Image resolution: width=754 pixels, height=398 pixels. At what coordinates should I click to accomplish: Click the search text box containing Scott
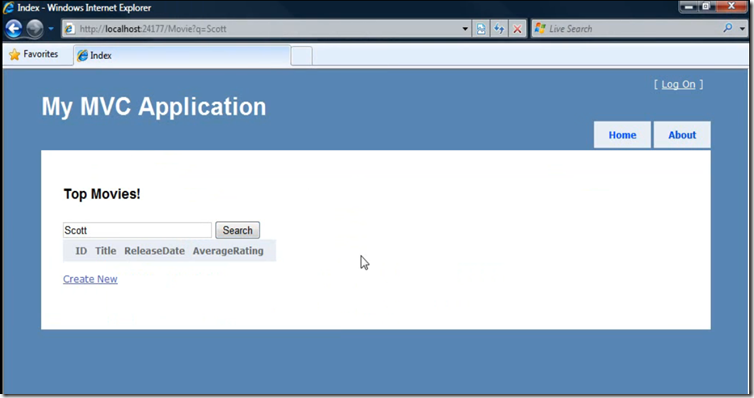point(137,230)
